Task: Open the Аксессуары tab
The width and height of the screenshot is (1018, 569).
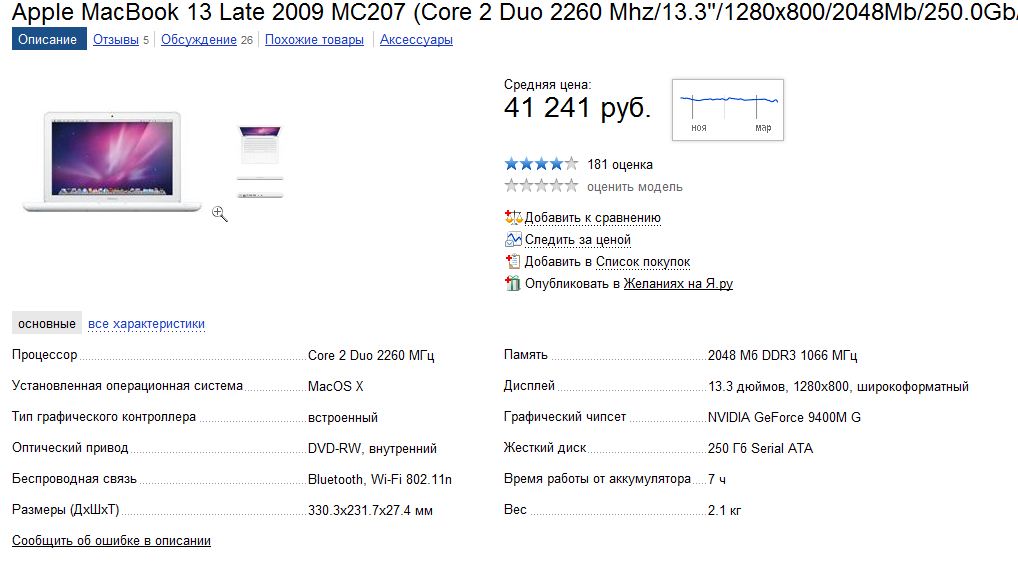Action: click(416, 40)
